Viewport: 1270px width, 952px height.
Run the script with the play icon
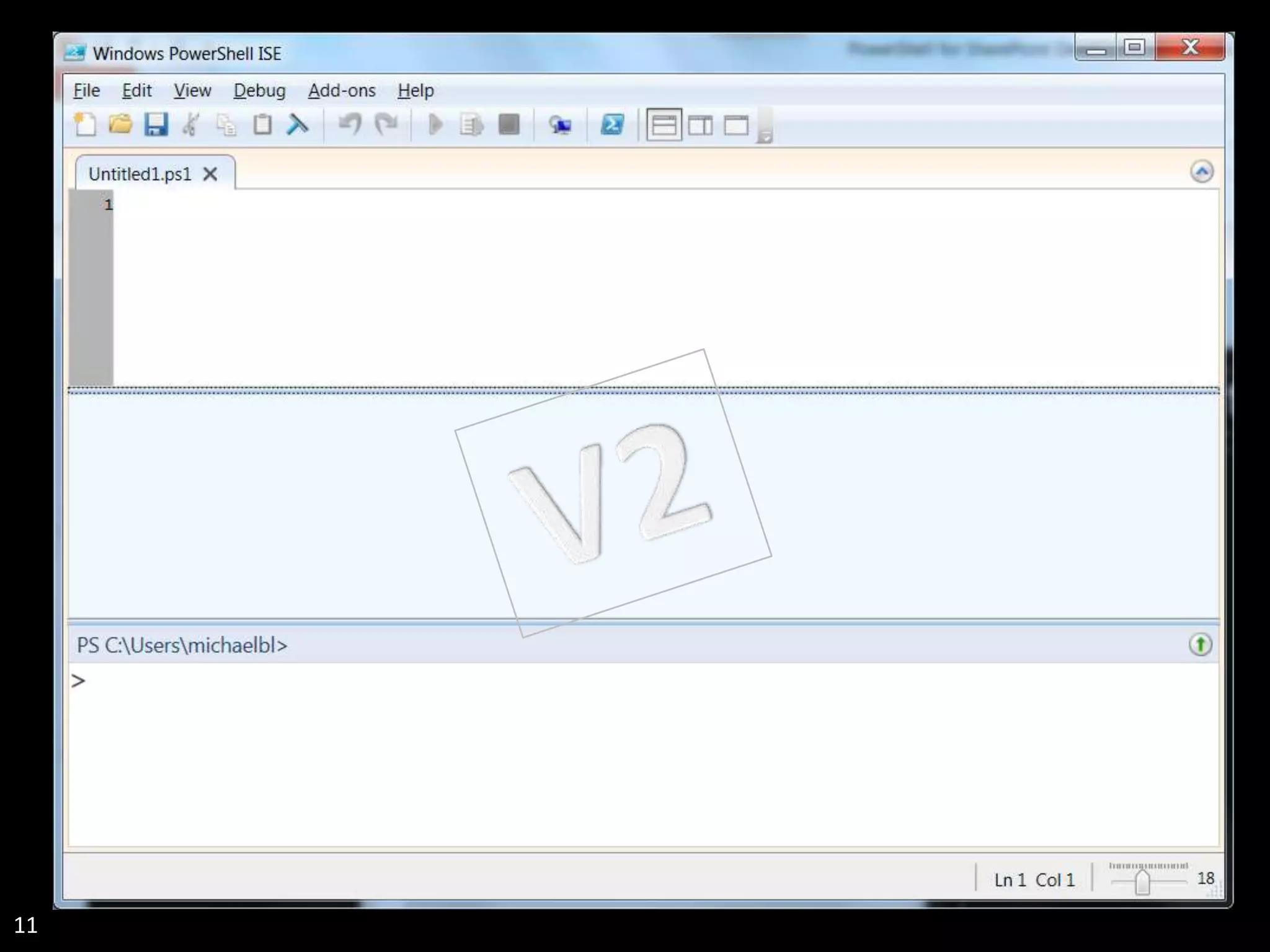coord(435,125)
